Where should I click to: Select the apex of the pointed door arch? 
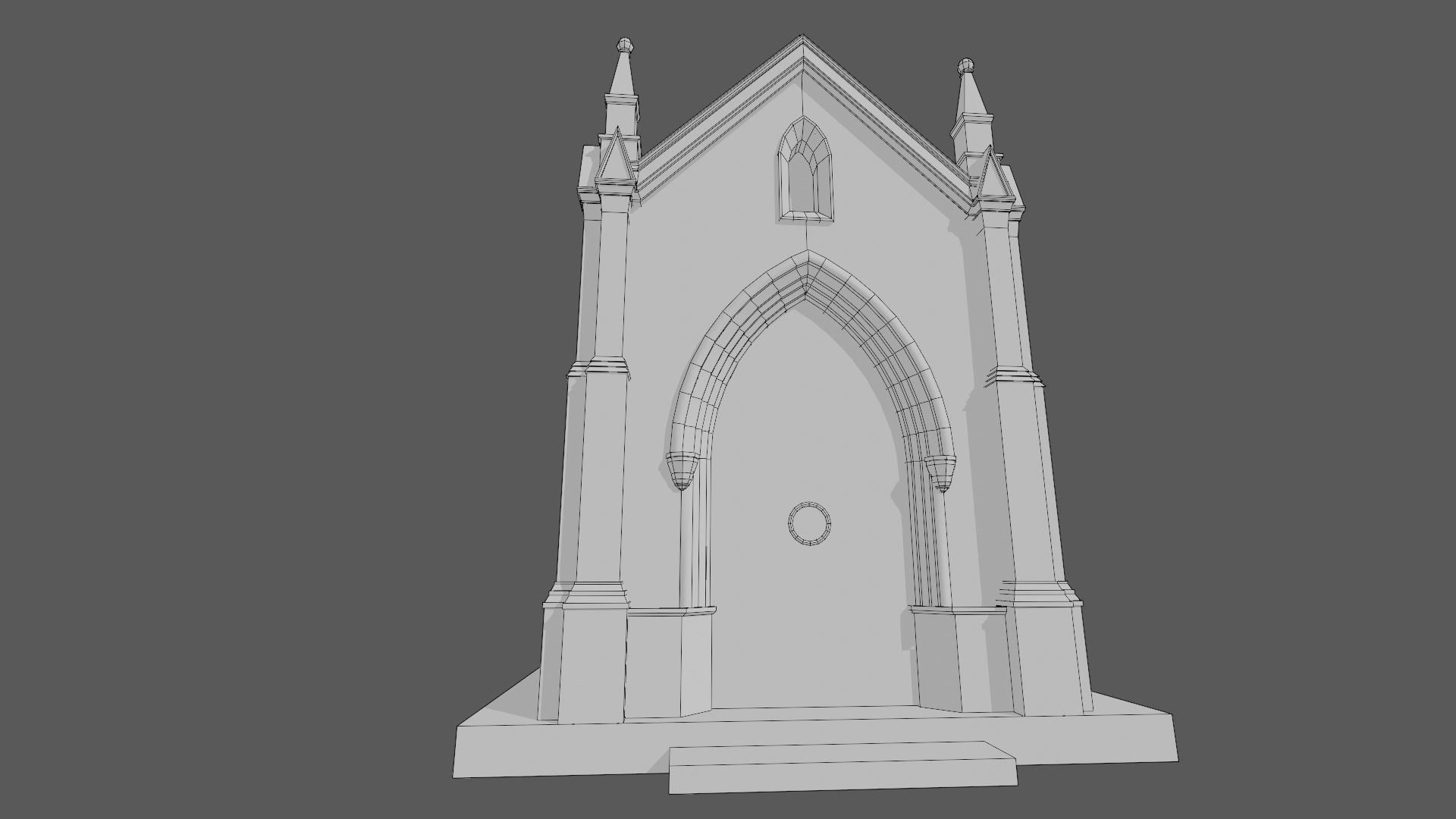click(808, 267)
